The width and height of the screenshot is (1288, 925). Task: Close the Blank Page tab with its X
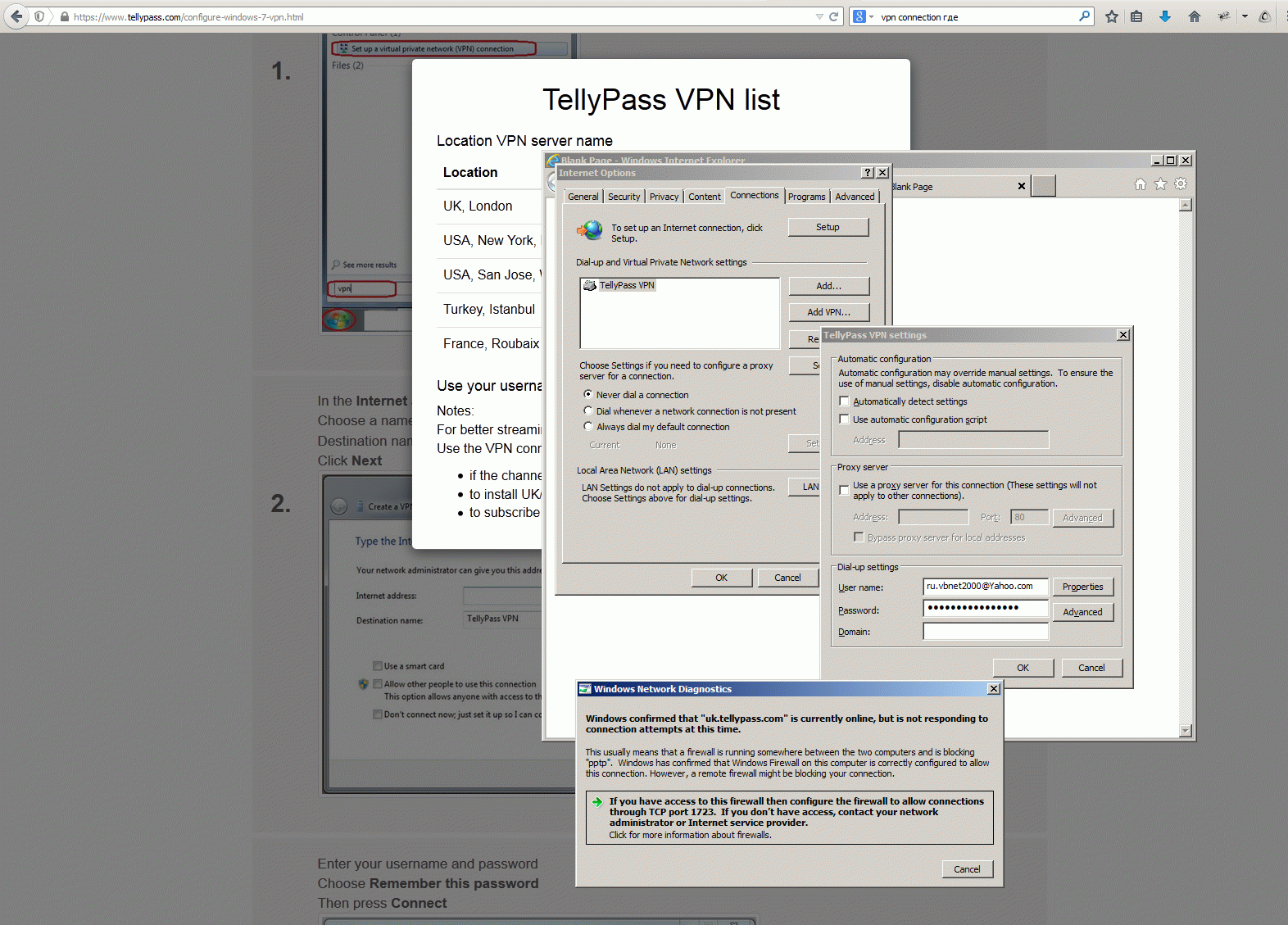click(x=1022, y=186)
